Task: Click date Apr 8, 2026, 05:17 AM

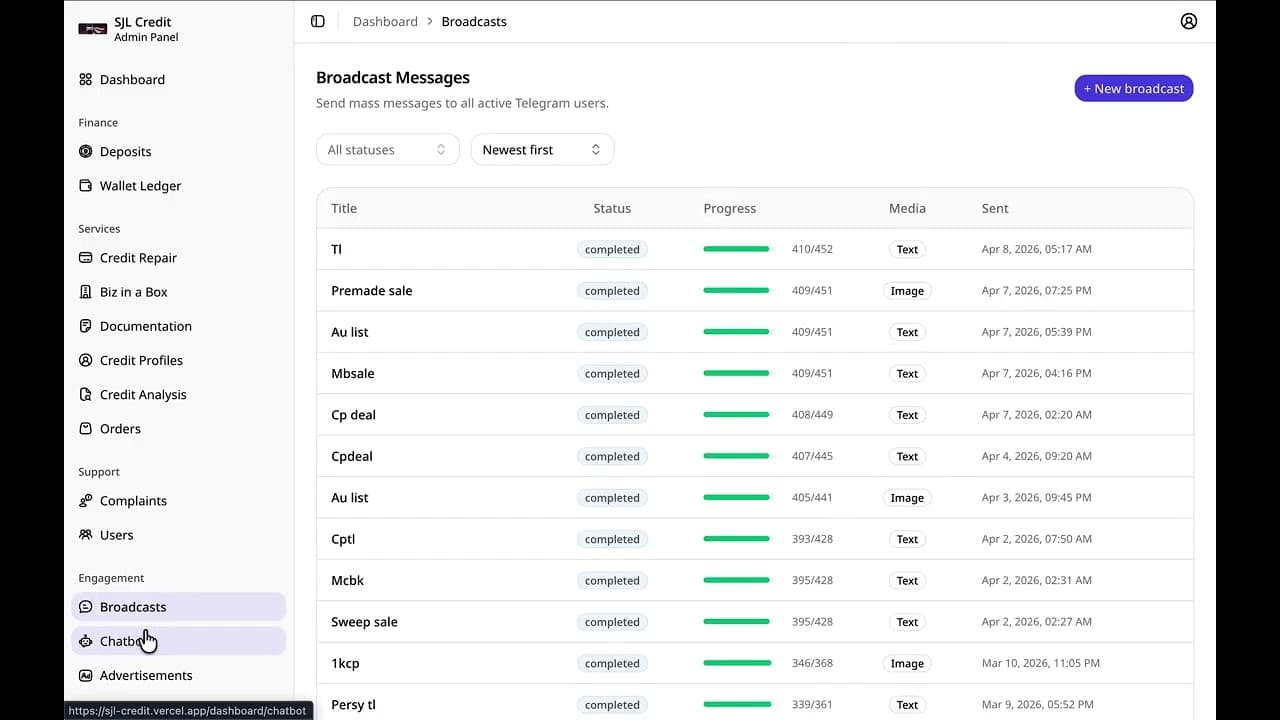Action: pyautogui.click(x=1037, y=249)
